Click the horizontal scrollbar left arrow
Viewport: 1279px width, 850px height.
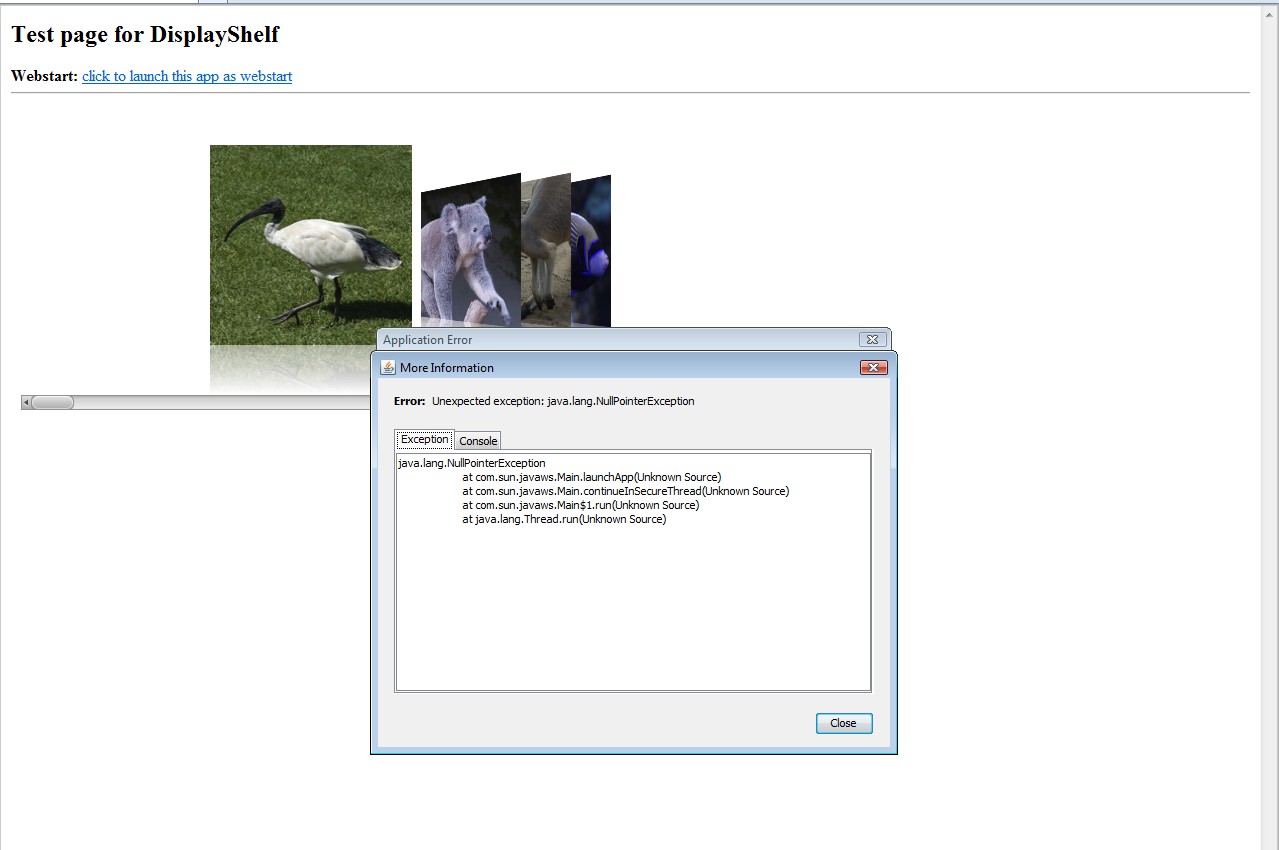(x=26, y=402)
